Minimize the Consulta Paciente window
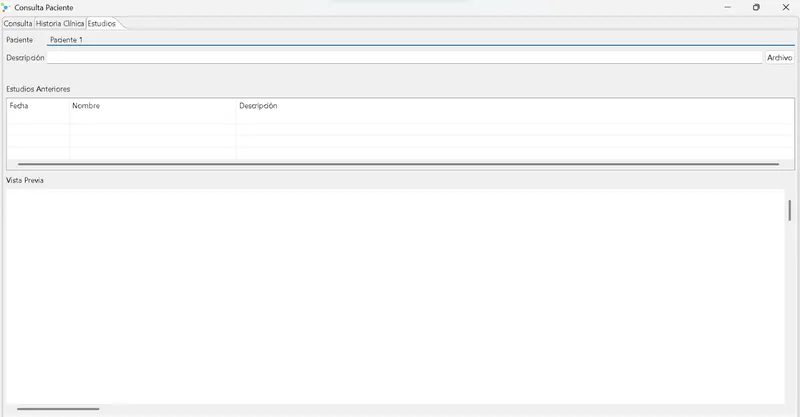Image resolution: width=800 pixels, height=417 pixels. (x=728, y=7)
